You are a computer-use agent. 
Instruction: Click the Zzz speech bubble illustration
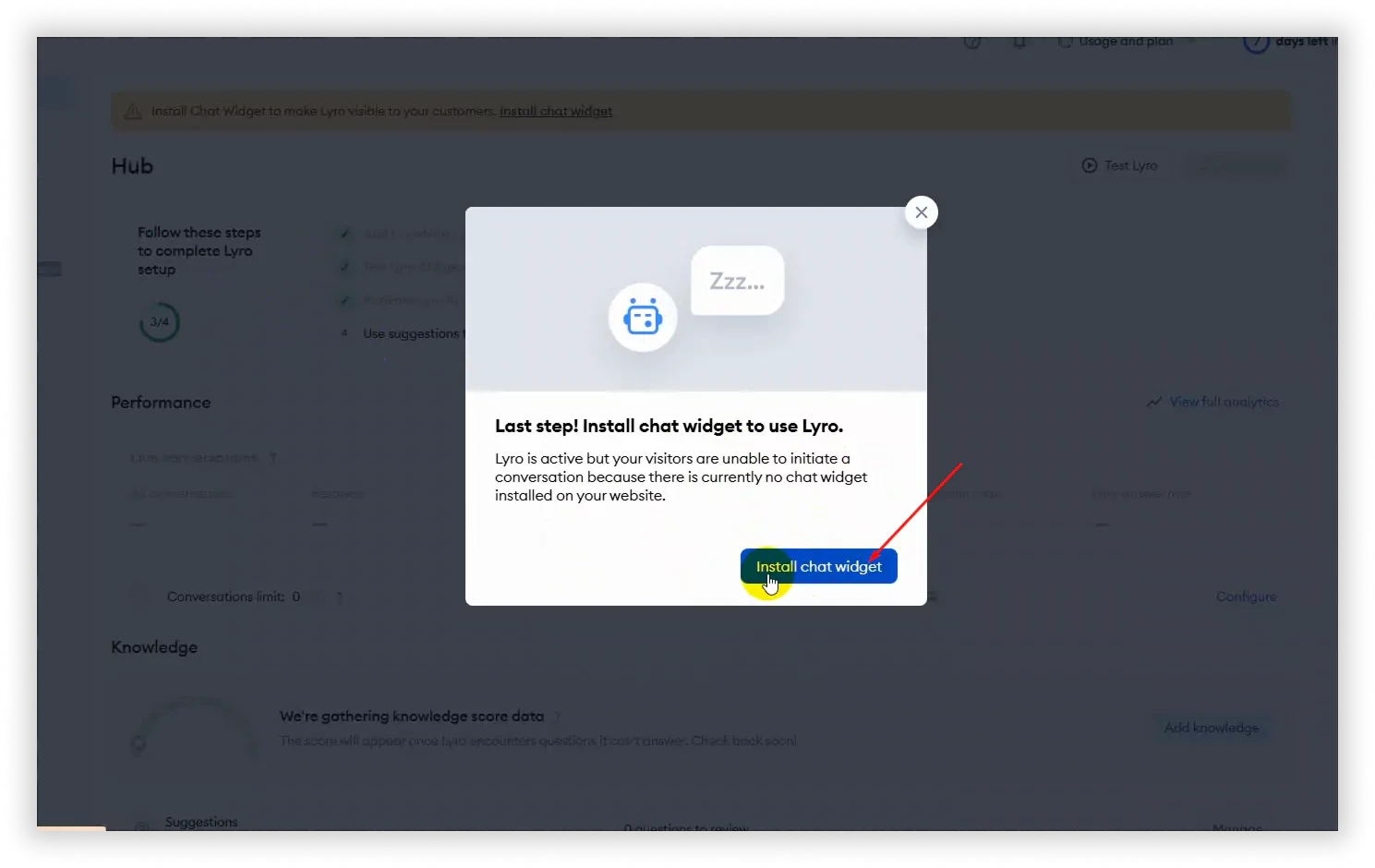pyautogui.click(x=737, y=281)
